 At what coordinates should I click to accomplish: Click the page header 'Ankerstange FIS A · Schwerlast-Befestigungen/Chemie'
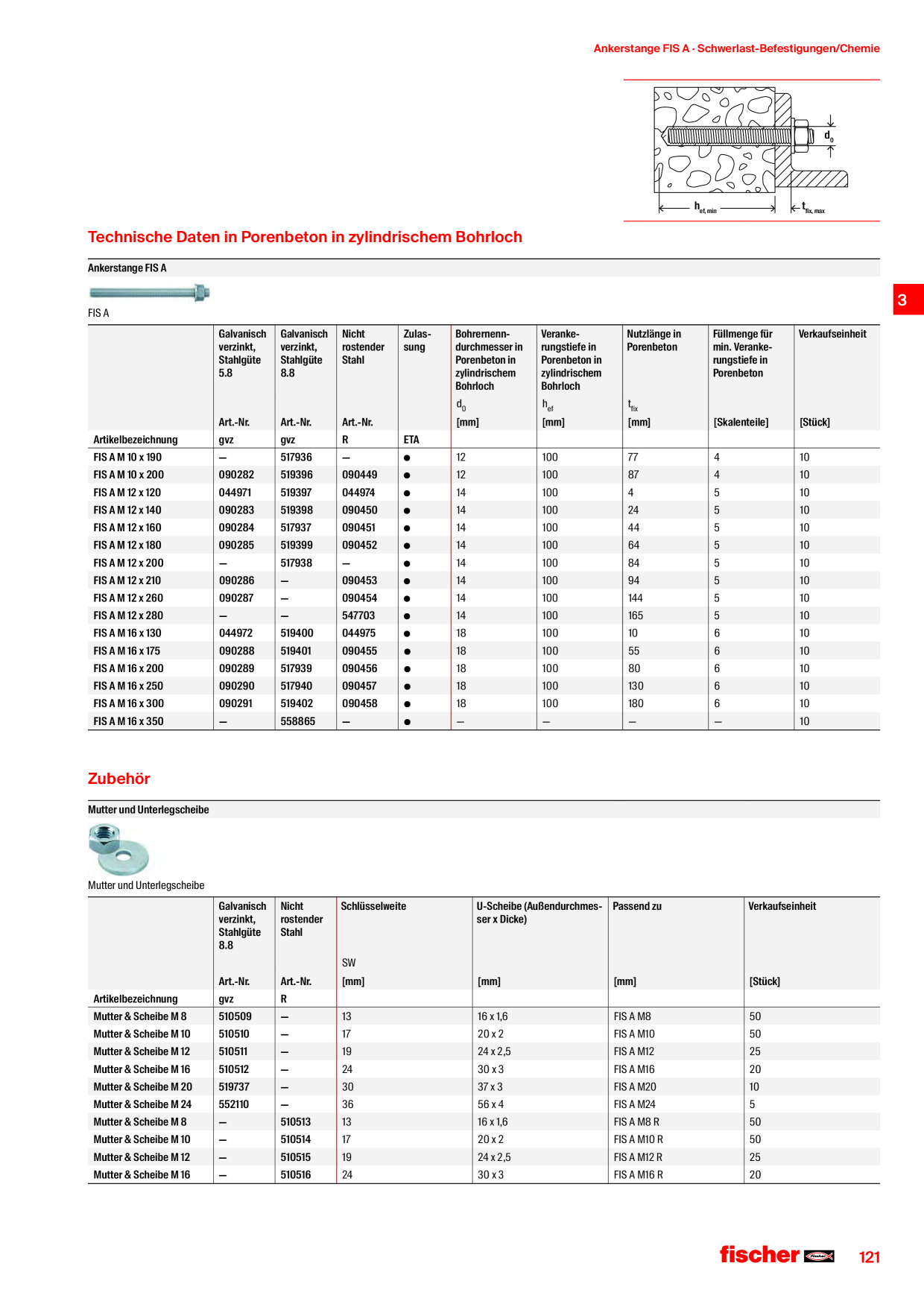point(736,48)
